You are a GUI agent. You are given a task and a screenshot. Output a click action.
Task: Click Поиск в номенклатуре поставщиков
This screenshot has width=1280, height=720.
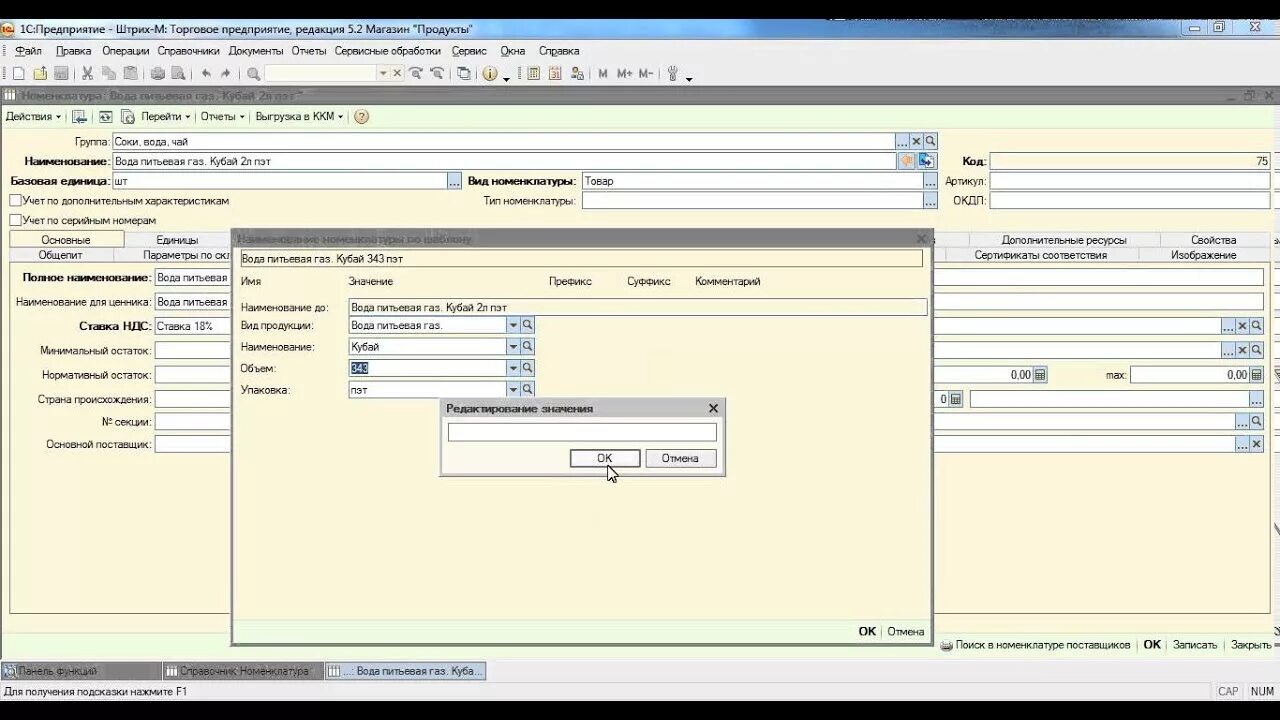coord(1035,645)
